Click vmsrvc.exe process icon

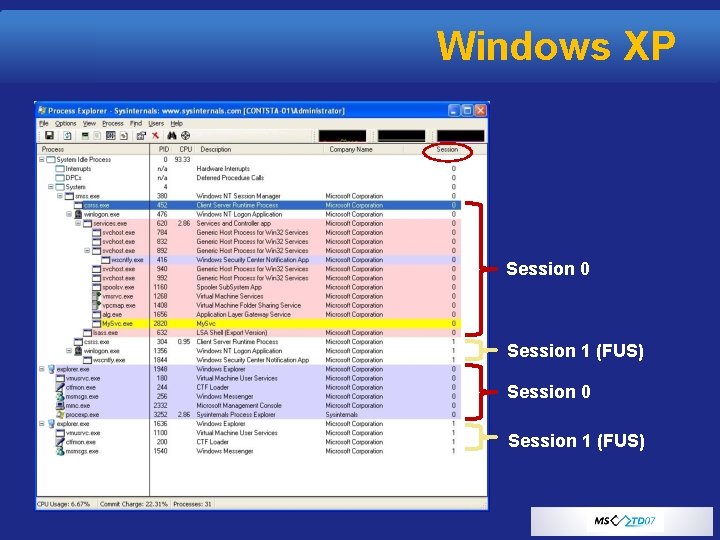[96, 296]
